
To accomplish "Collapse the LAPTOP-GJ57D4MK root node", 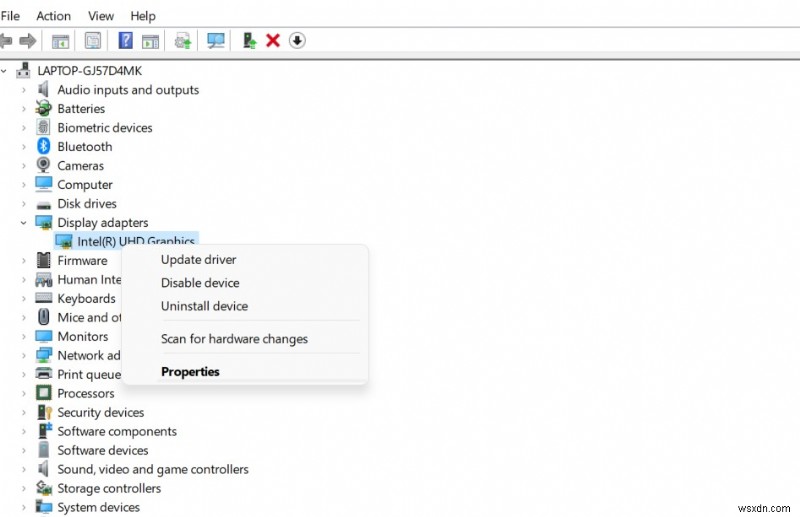I will [x=4, y=71].
